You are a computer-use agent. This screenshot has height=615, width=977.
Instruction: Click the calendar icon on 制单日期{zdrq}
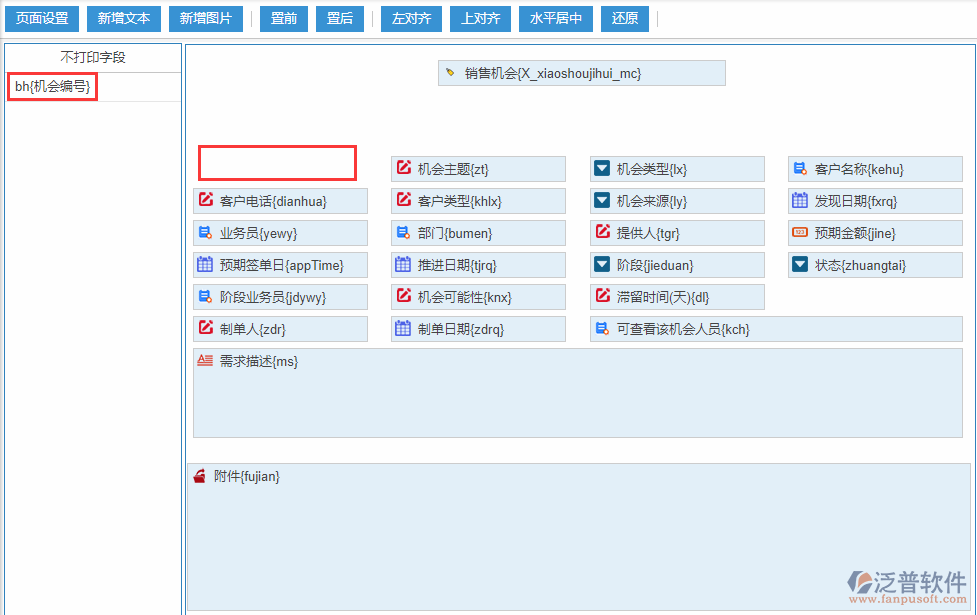404,328
